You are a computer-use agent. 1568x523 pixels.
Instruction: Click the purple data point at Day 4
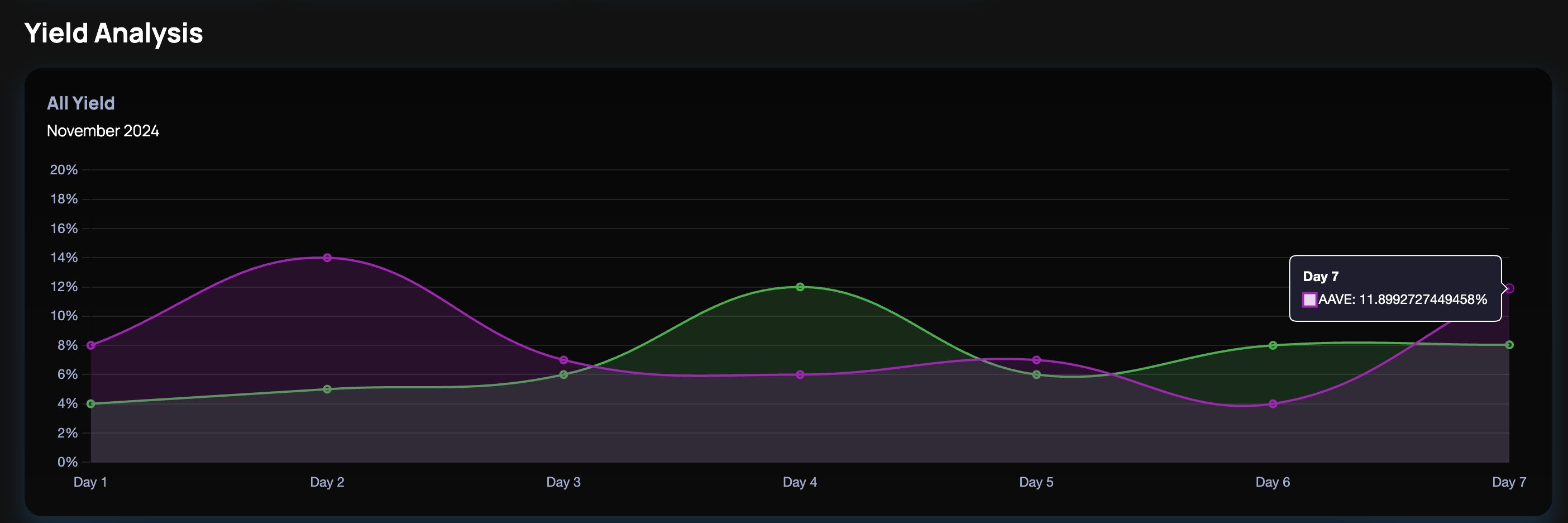[800, 374]
